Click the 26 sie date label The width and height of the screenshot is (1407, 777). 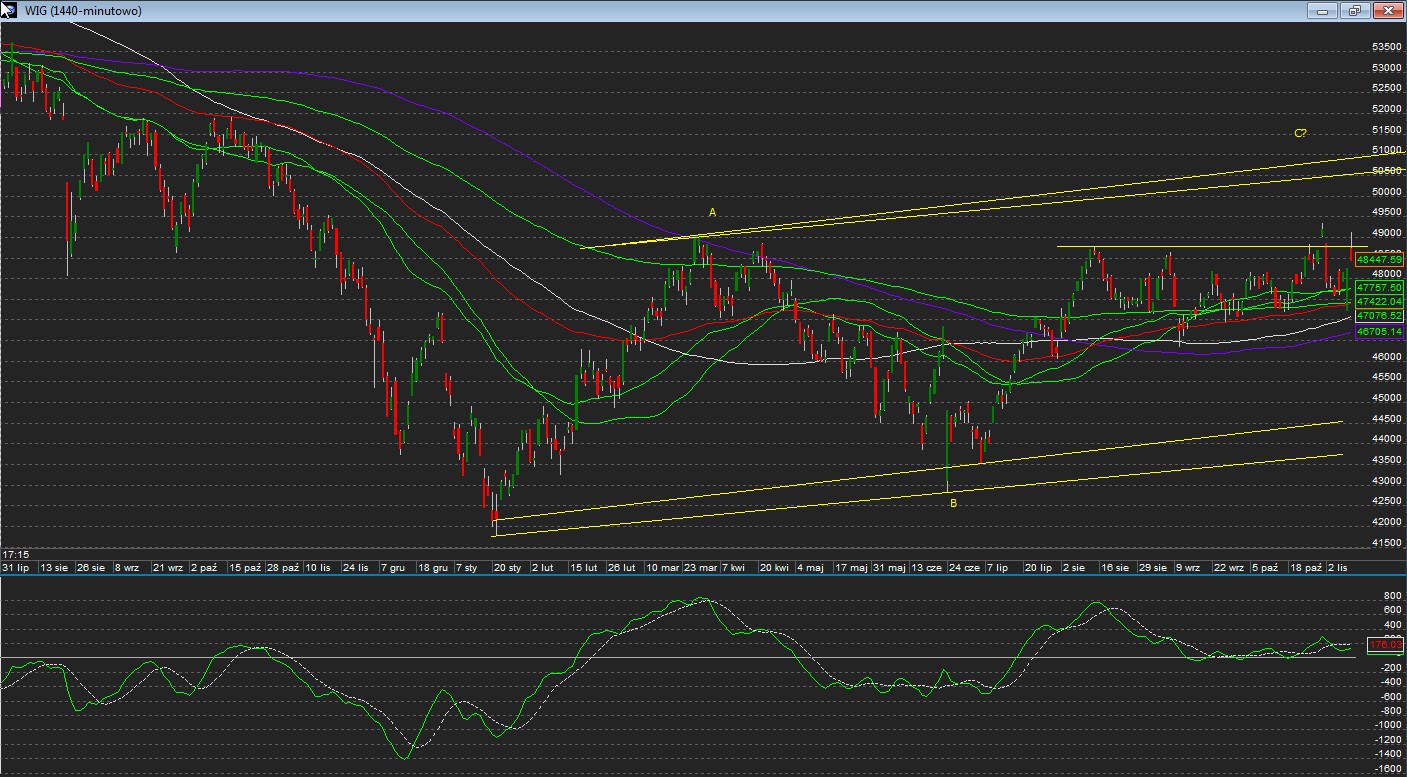92,567
